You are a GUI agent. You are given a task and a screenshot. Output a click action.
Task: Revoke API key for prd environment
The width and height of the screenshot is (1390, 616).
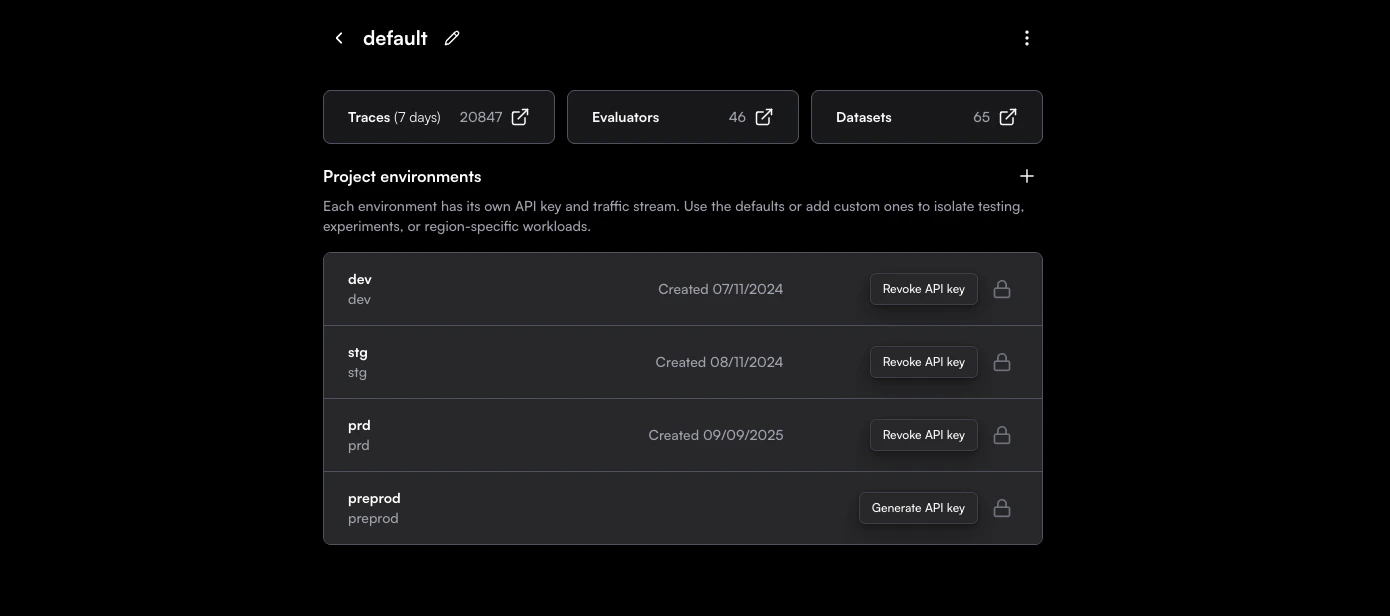923,435
